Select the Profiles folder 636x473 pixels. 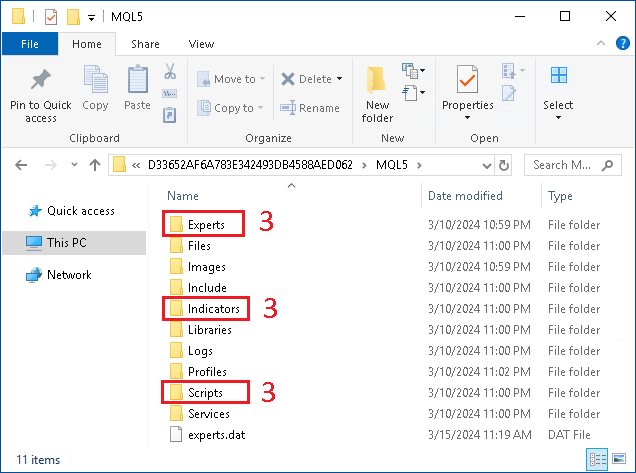(198, 372)
